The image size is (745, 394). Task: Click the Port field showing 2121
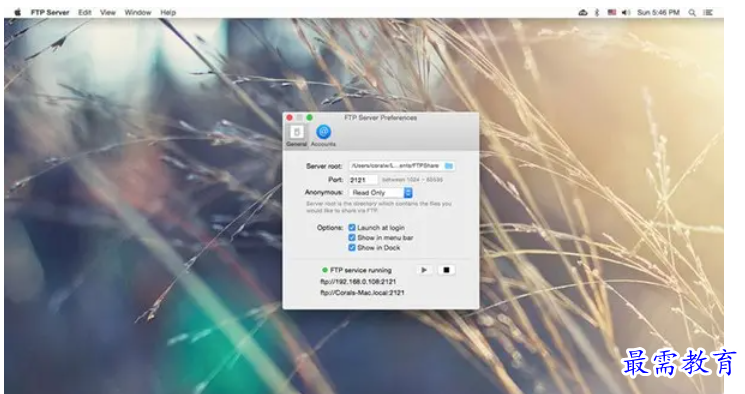click(363, 180)
